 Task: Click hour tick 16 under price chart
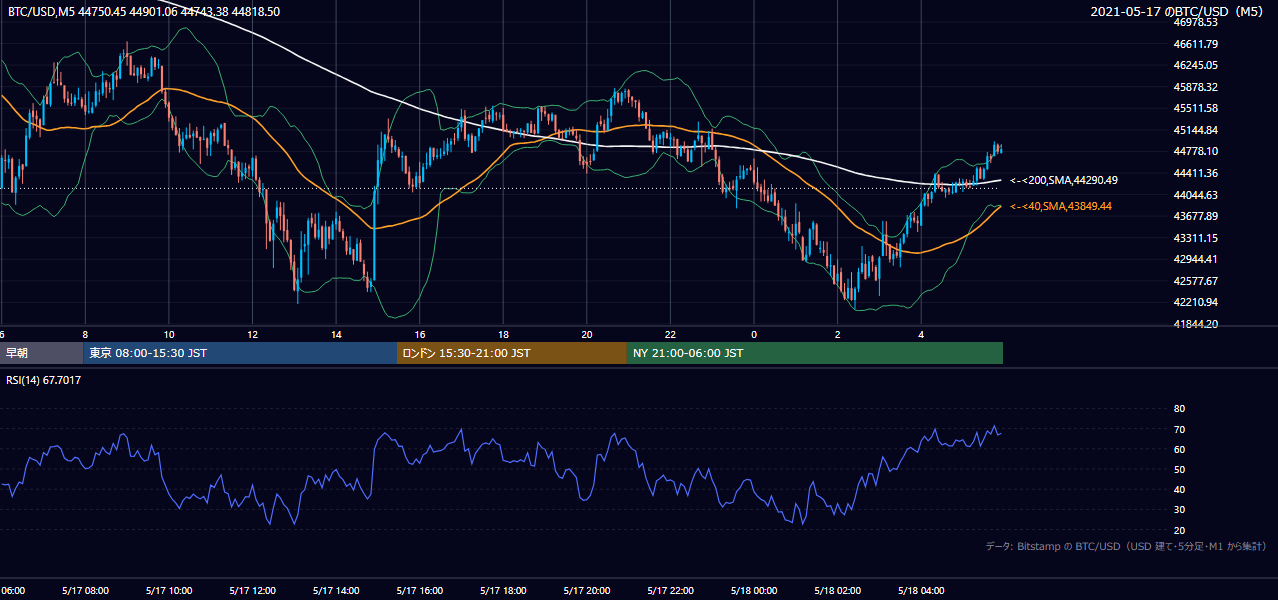click(419, 335)
